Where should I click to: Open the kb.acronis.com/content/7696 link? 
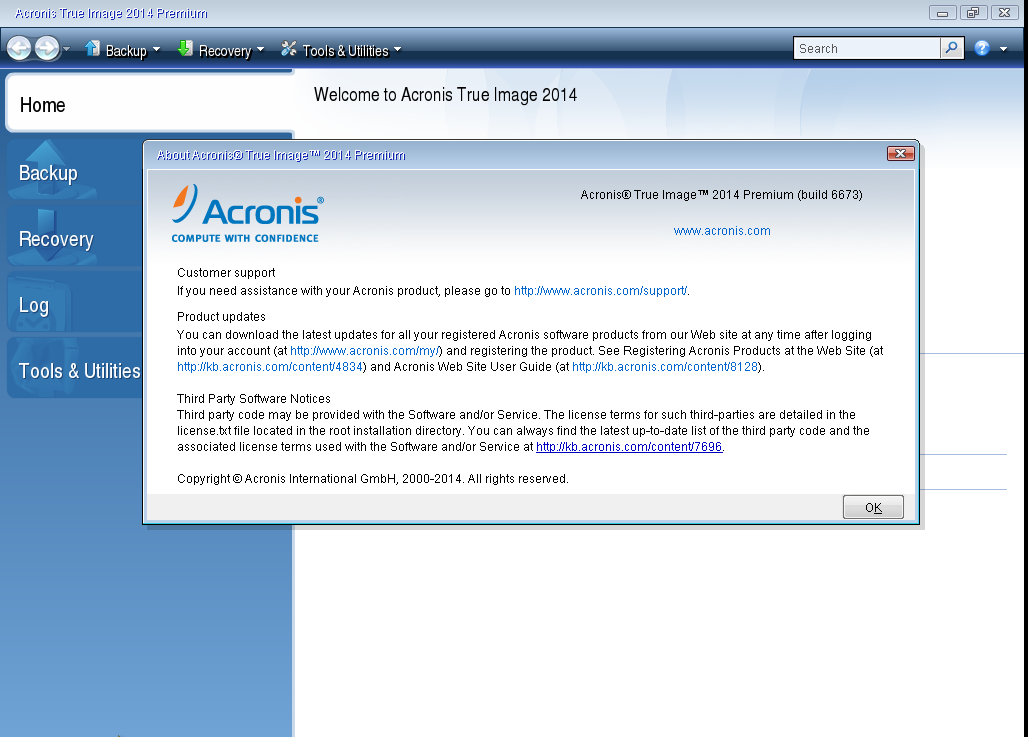(629, 447)
